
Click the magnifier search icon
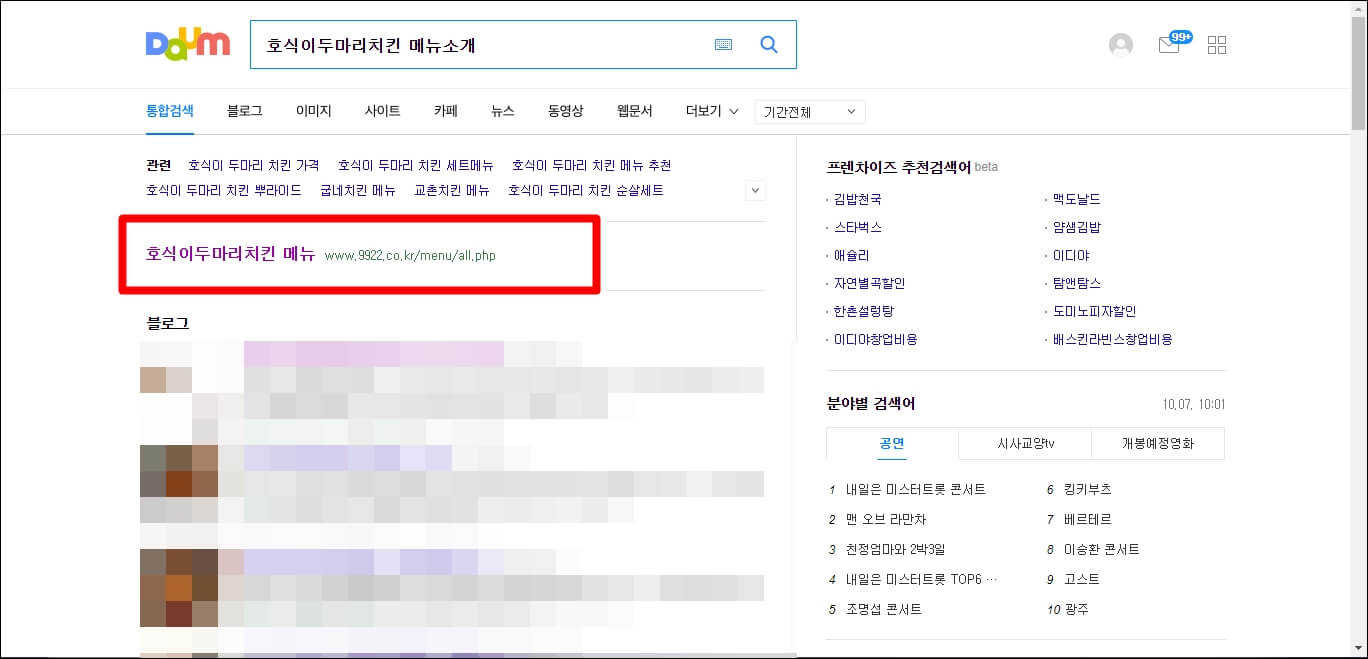click(769, 45)
